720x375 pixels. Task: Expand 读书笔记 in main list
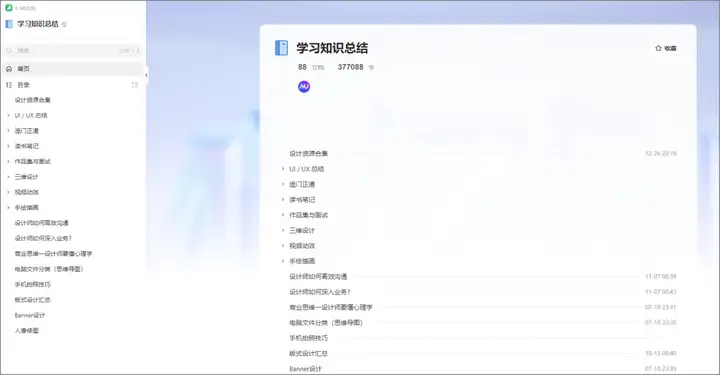pos(283,200)
